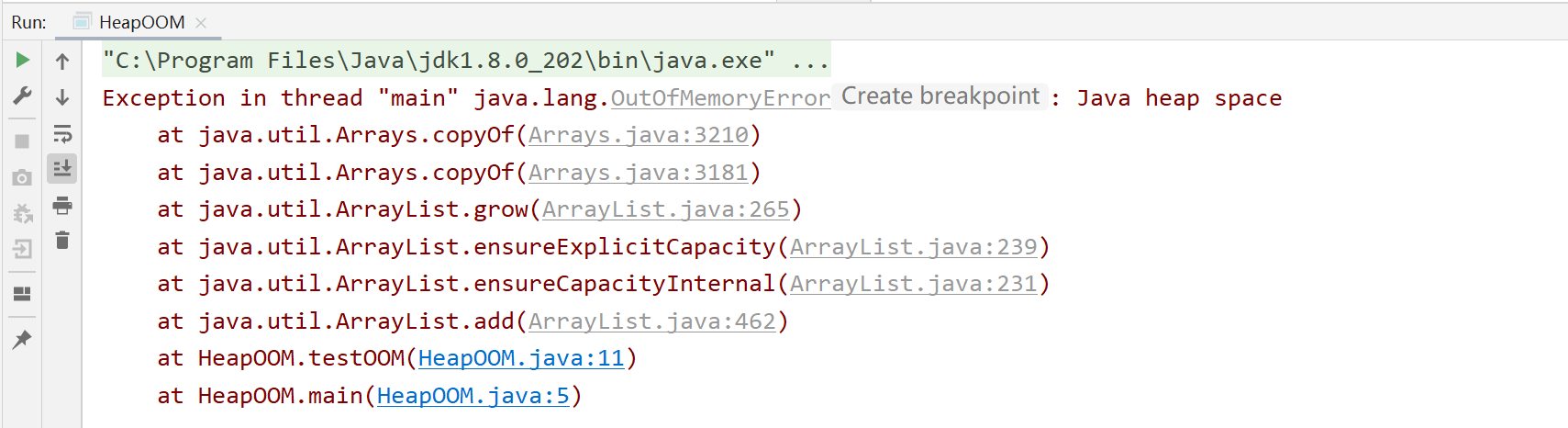This screenshot has height=428, width=1568.
Task: Expand the collapsed java.exe command line
Action: (x=811, y=62)
